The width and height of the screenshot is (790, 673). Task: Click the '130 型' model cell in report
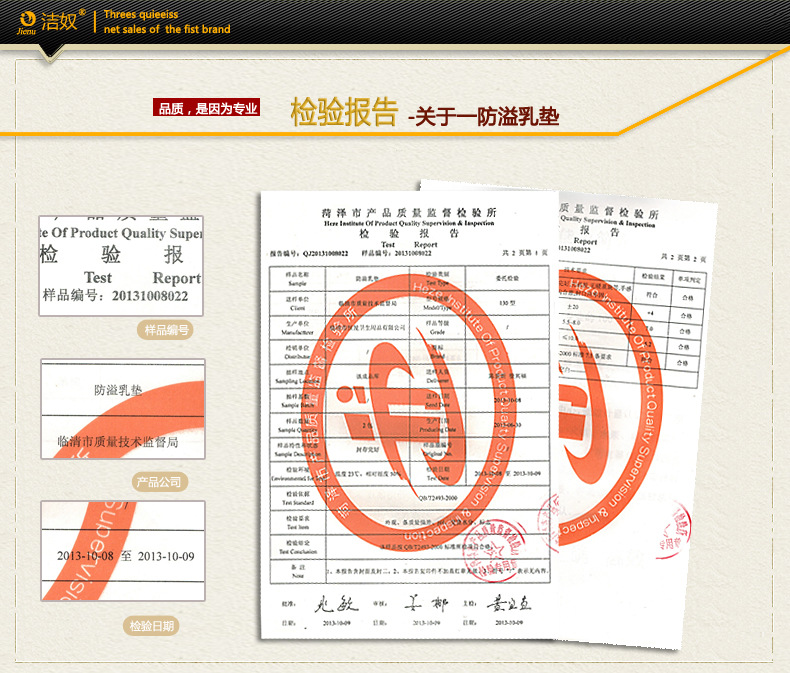pos(507,303)
